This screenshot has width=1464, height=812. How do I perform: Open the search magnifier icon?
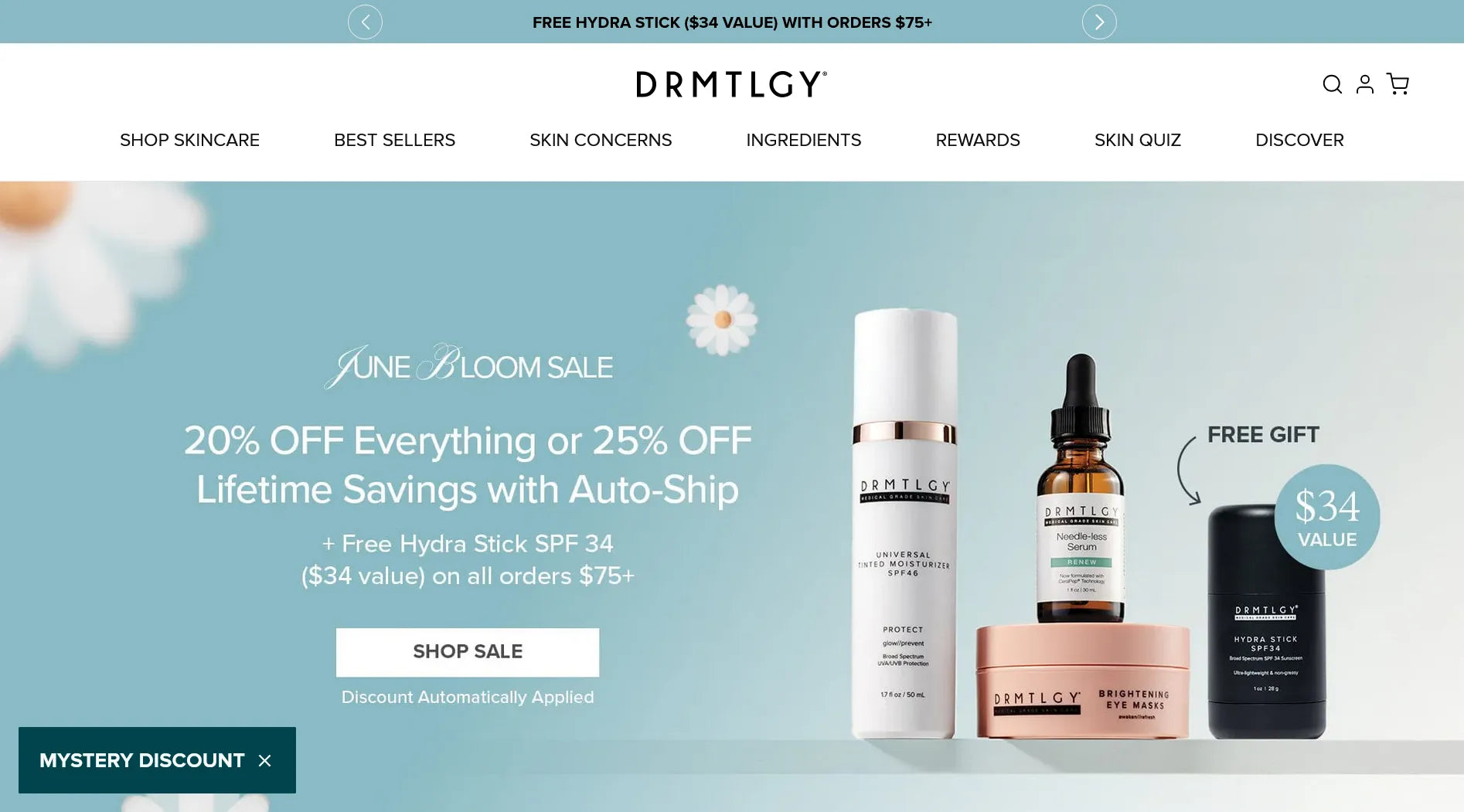tap(1332, 84)
